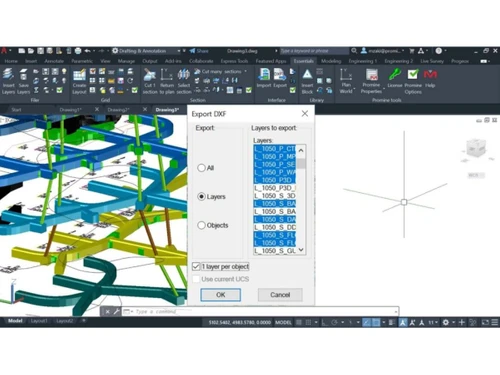Expand the Cut many sections dropdown
This screenshot has width=500, height=375.
246,71
